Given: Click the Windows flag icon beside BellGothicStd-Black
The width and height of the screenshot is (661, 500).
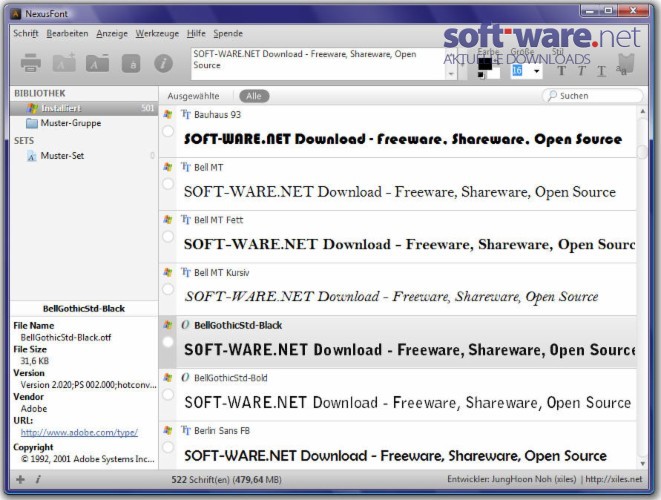Looking at the screenshot, I should point(167,325).
